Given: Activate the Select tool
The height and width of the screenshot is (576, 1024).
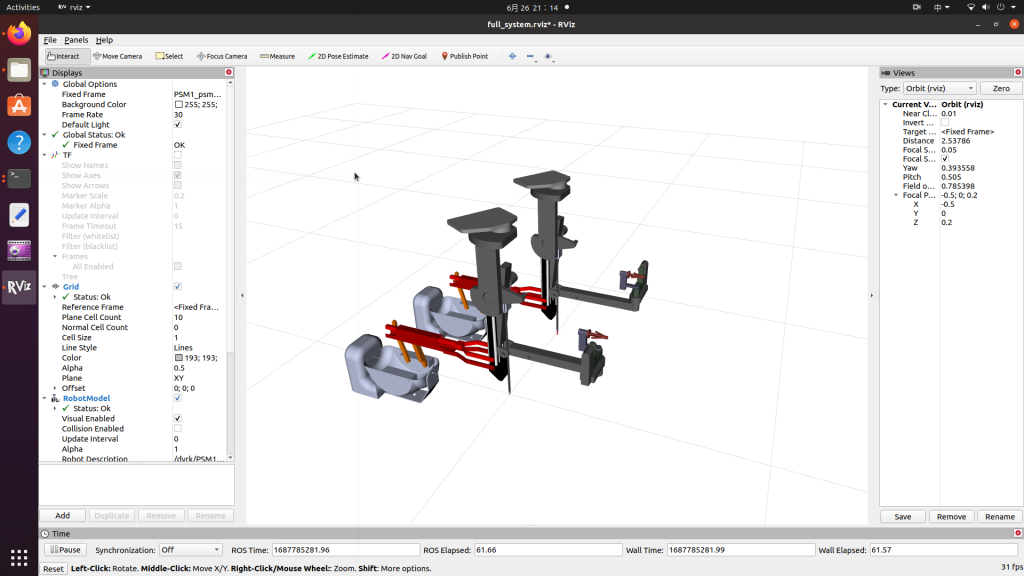Looking at the screenshot, I should 169,56.
